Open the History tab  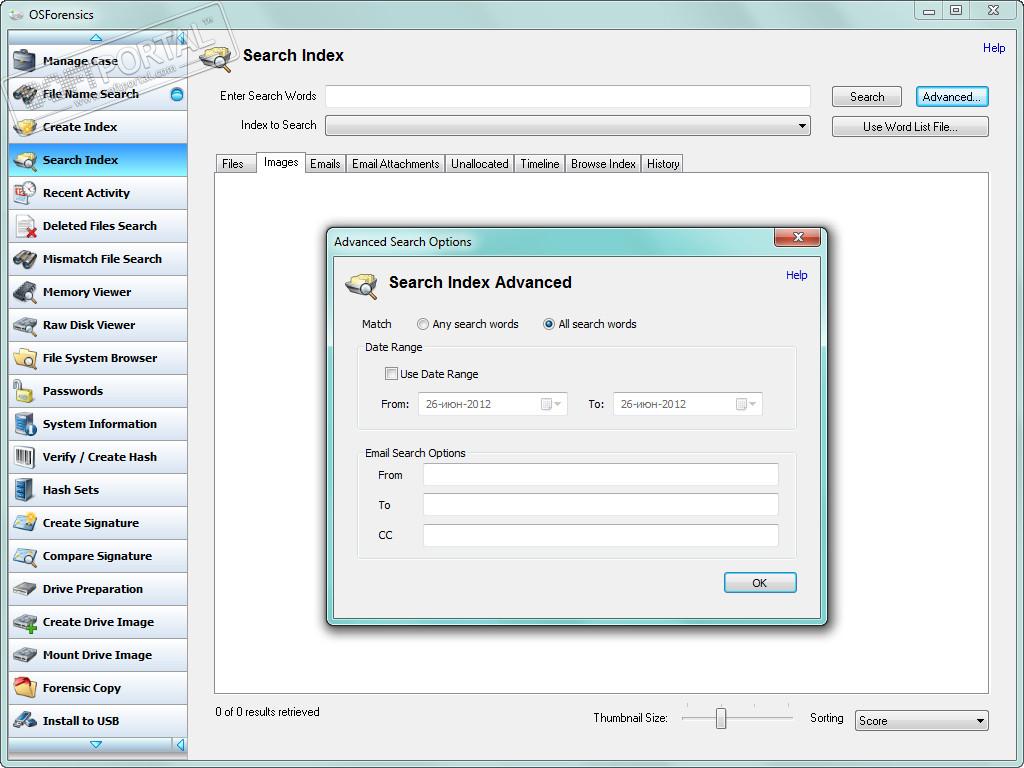663,164
